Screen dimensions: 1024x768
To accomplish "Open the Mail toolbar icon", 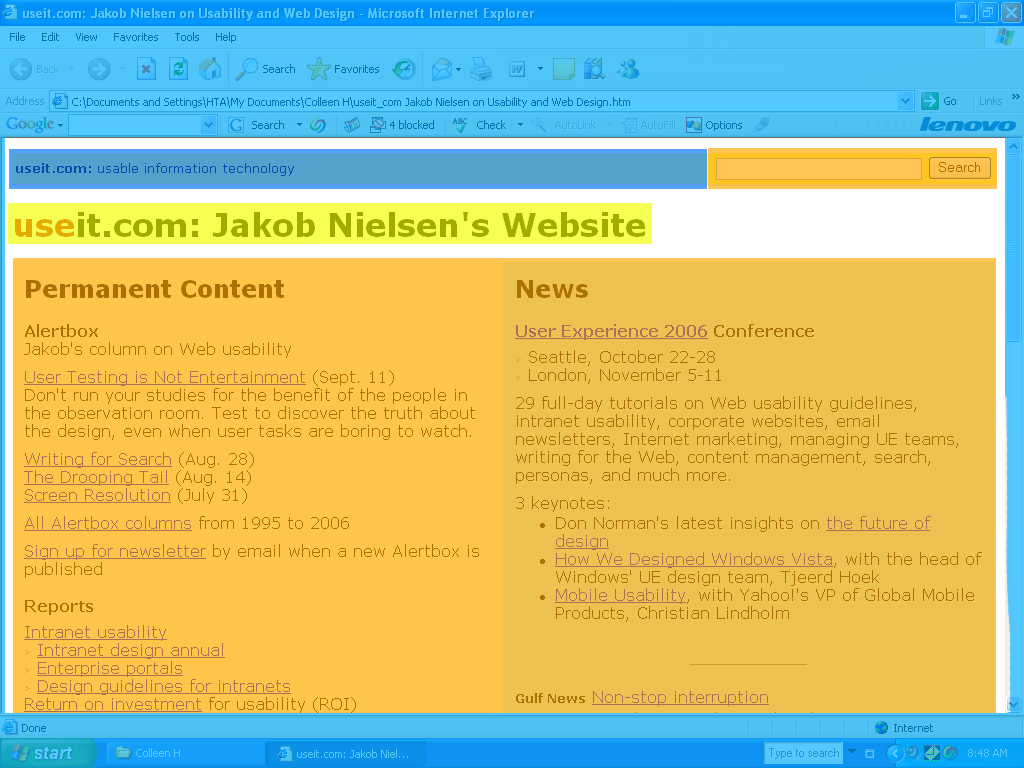I will pos(441,69).
